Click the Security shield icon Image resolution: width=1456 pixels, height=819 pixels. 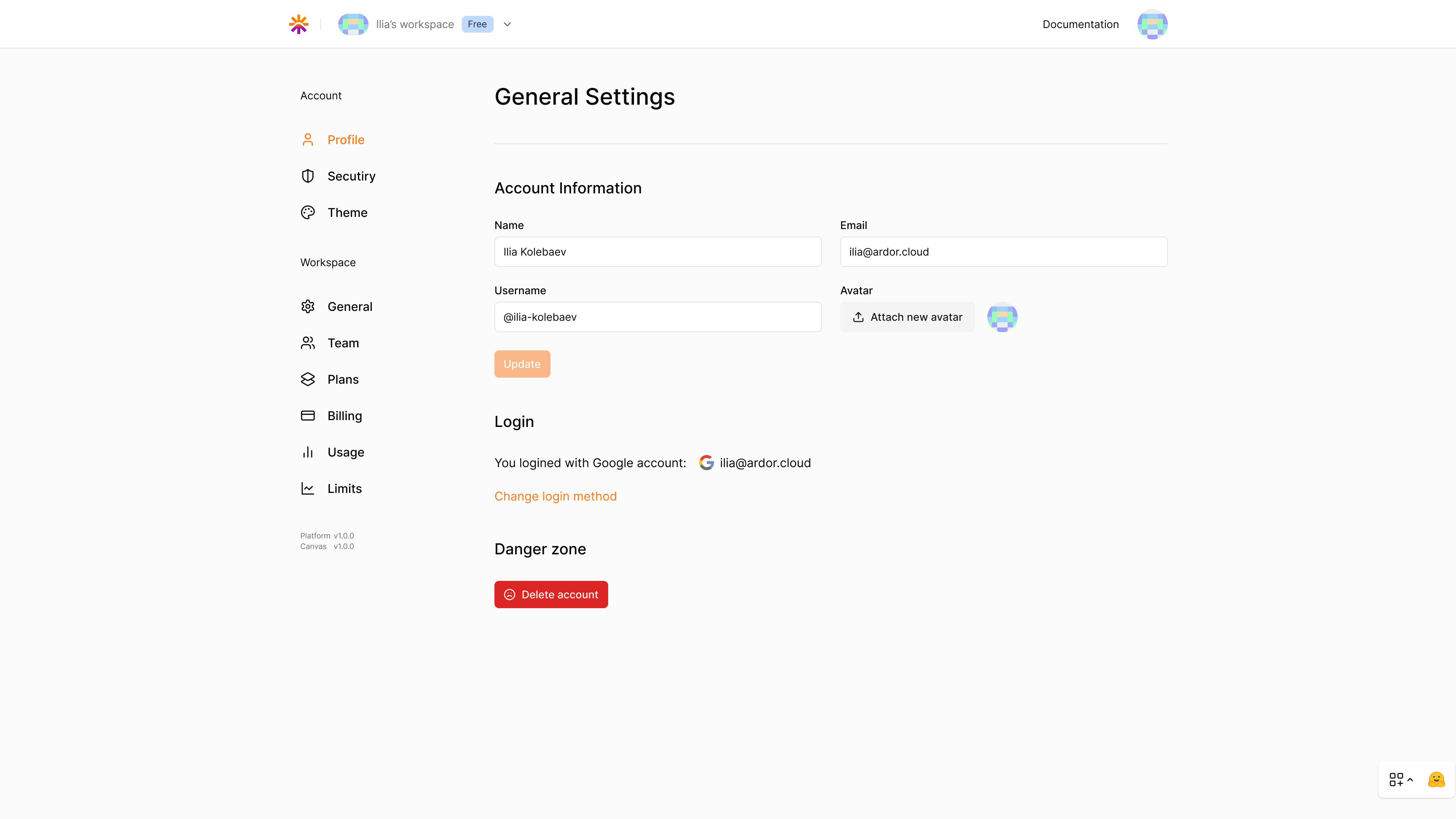(308, 176)
